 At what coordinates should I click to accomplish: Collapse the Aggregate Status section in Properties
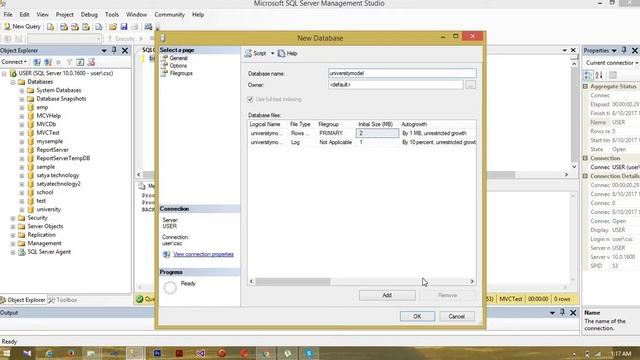(x=585, y=87)
